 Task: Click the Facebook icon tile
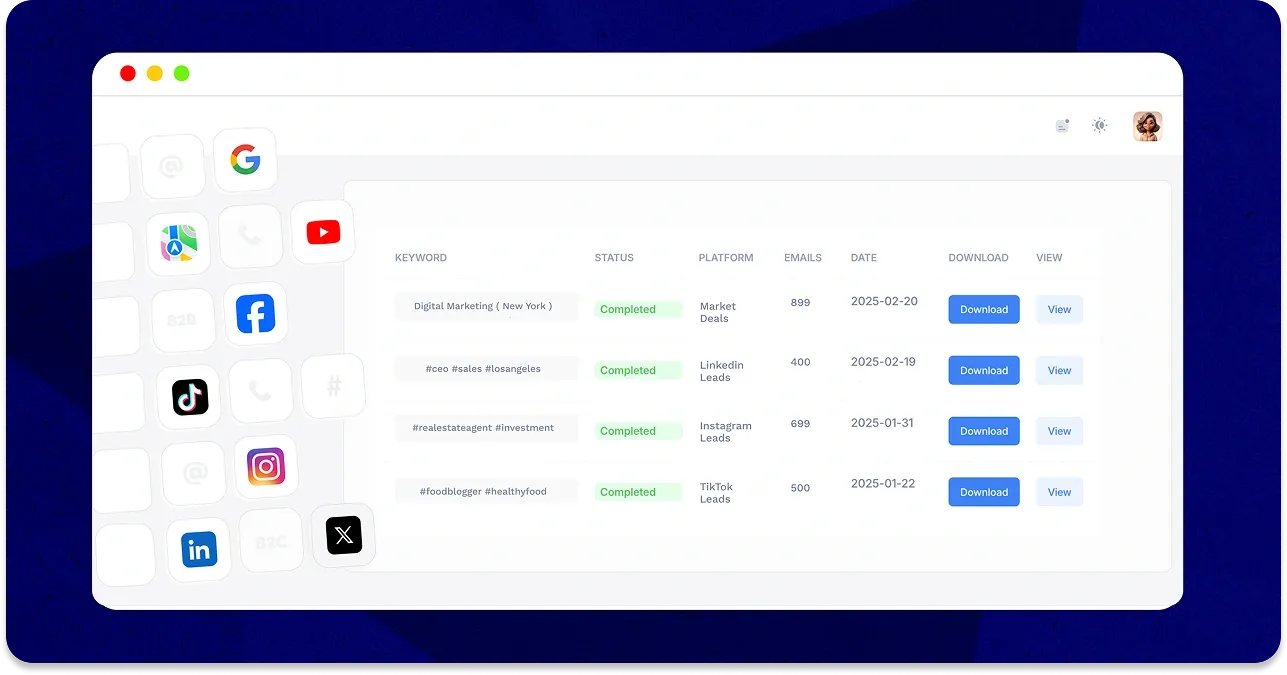pyautogui.click(x=255, y=314)
